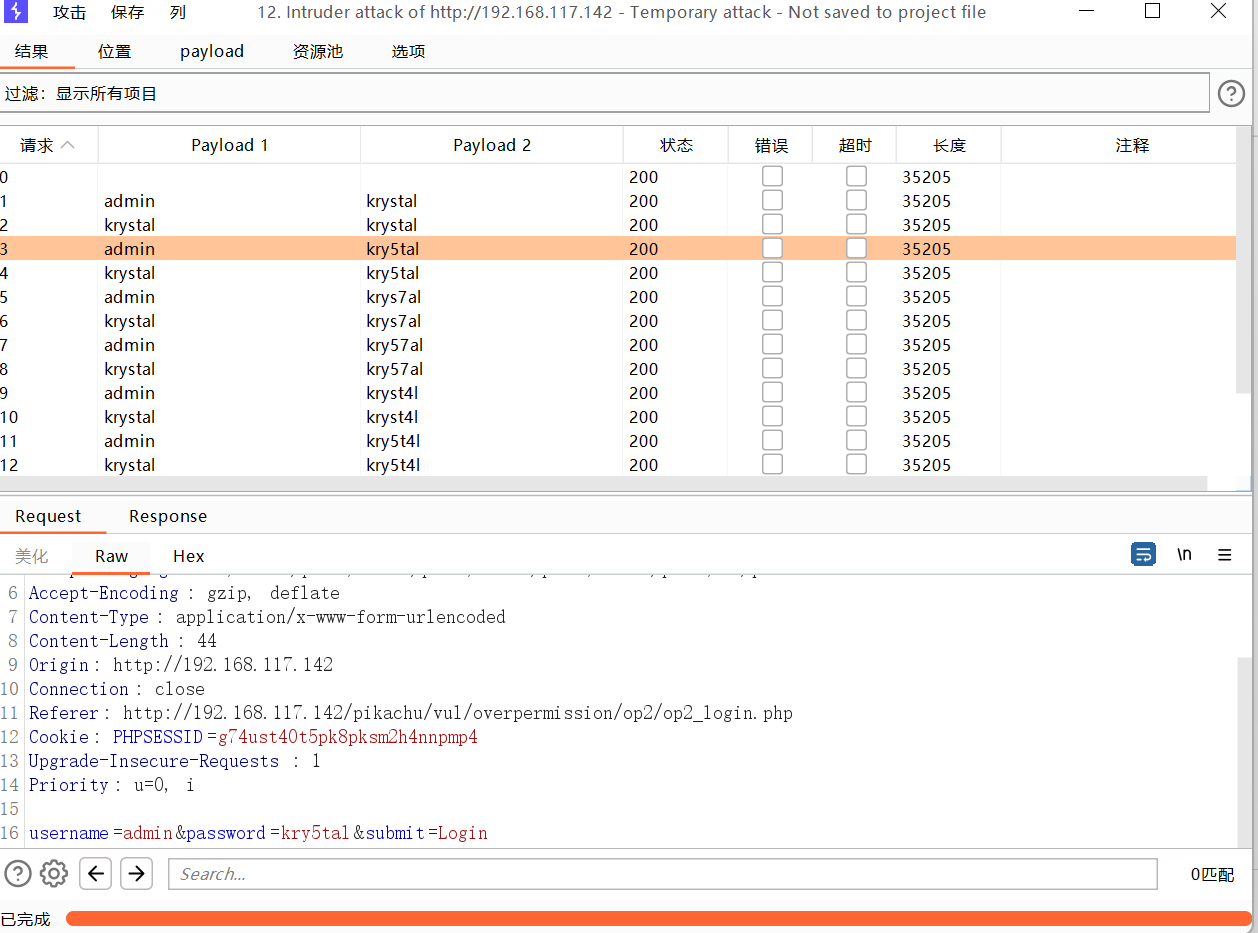Open the message editor hamburger menu

[1225, 555]
